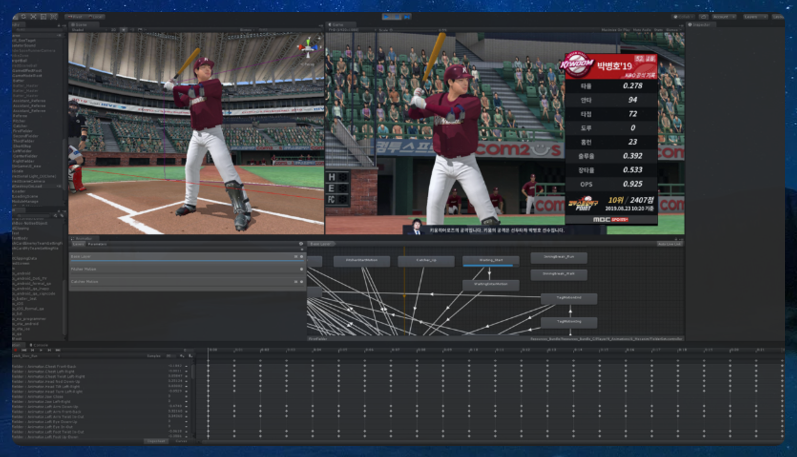Open settings gear for Base Layer
The width and height of the screenshot is (797, 457).
pyautogui.click(x=301, y=257)
